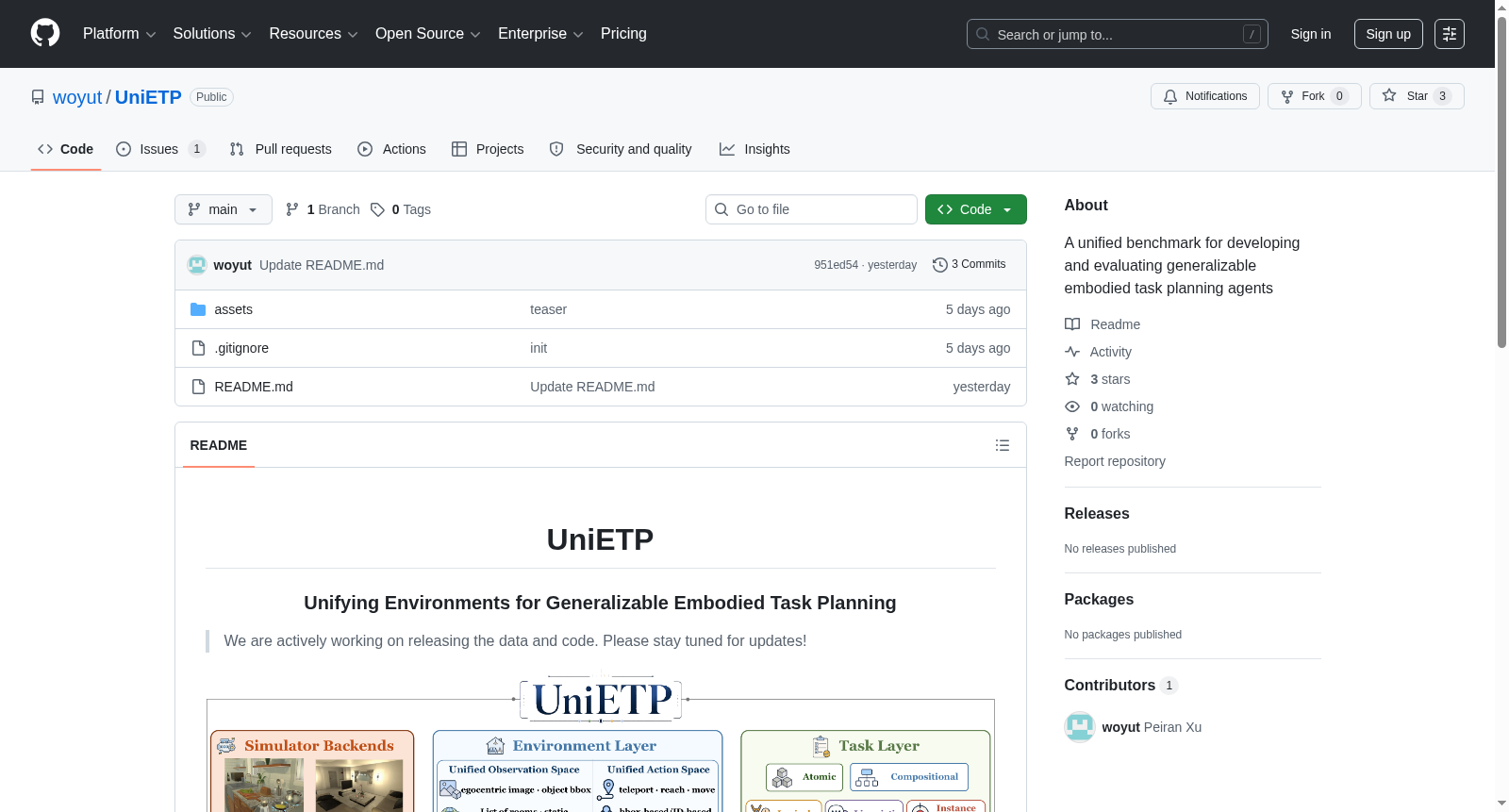The image size is (1509, 812).
Task: Click Sign in
Action: (1311, 34)
